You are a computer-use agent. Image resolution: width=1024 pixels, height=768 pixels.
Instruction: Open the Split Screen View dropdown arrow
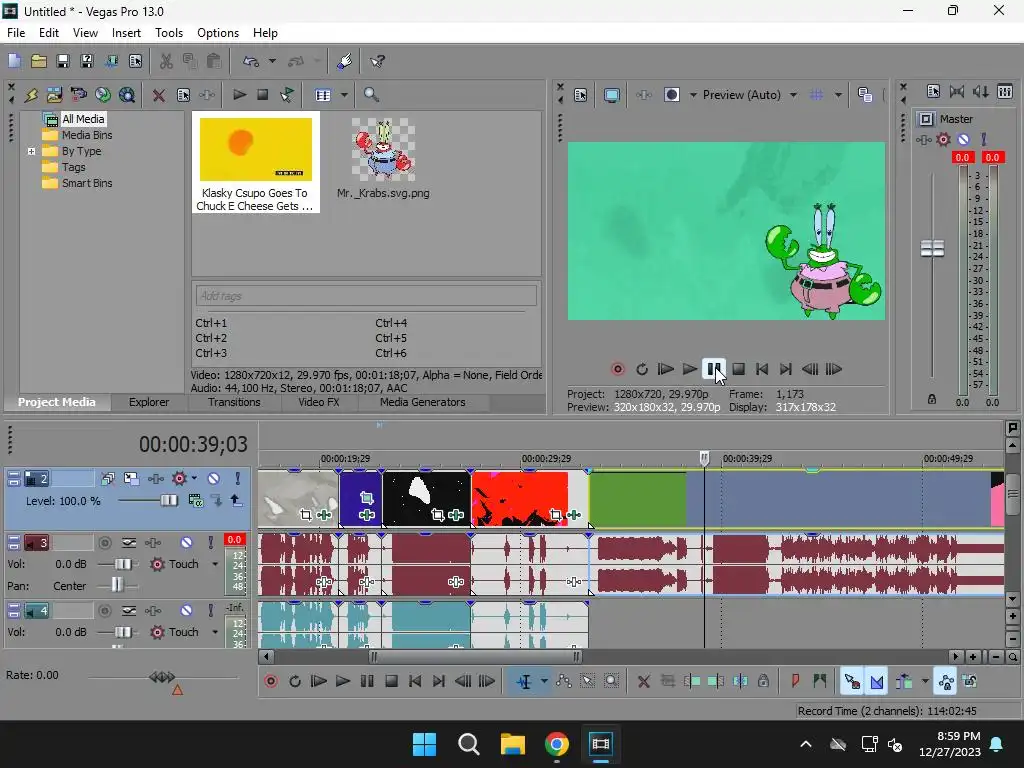tap(693, 95)
